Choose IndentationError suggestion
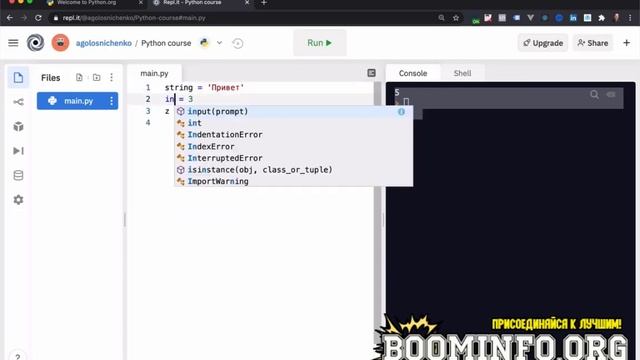 pyautogui.click(x=294, y=135)
